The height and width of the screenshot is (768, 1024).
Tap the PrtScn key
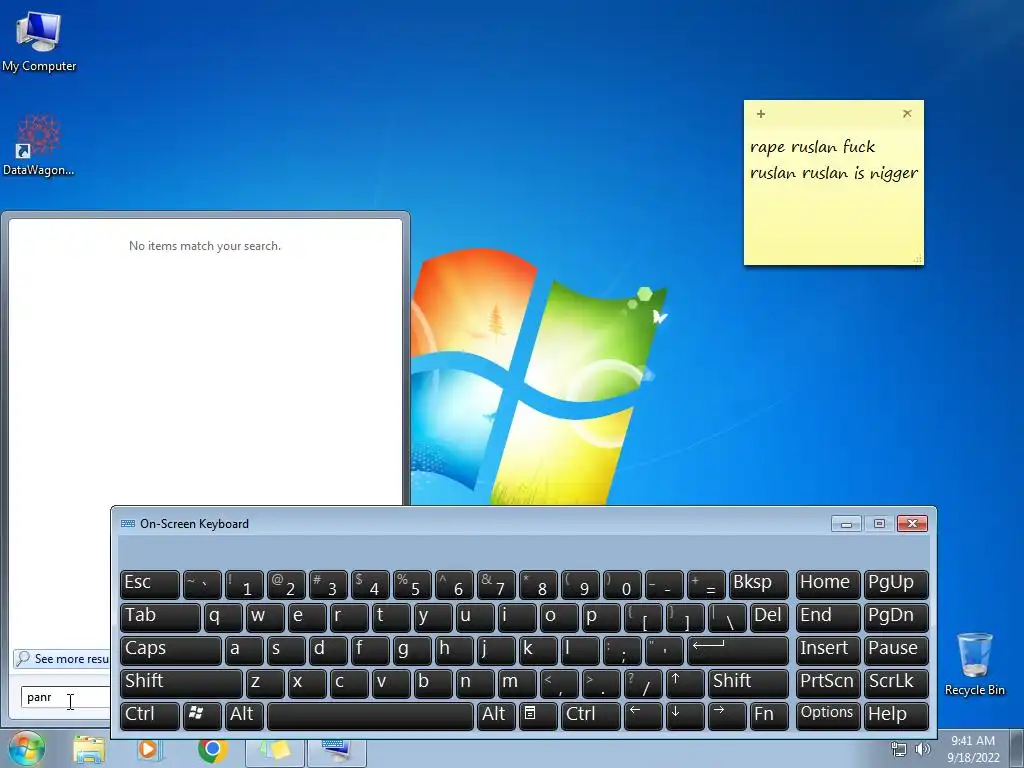827,682
